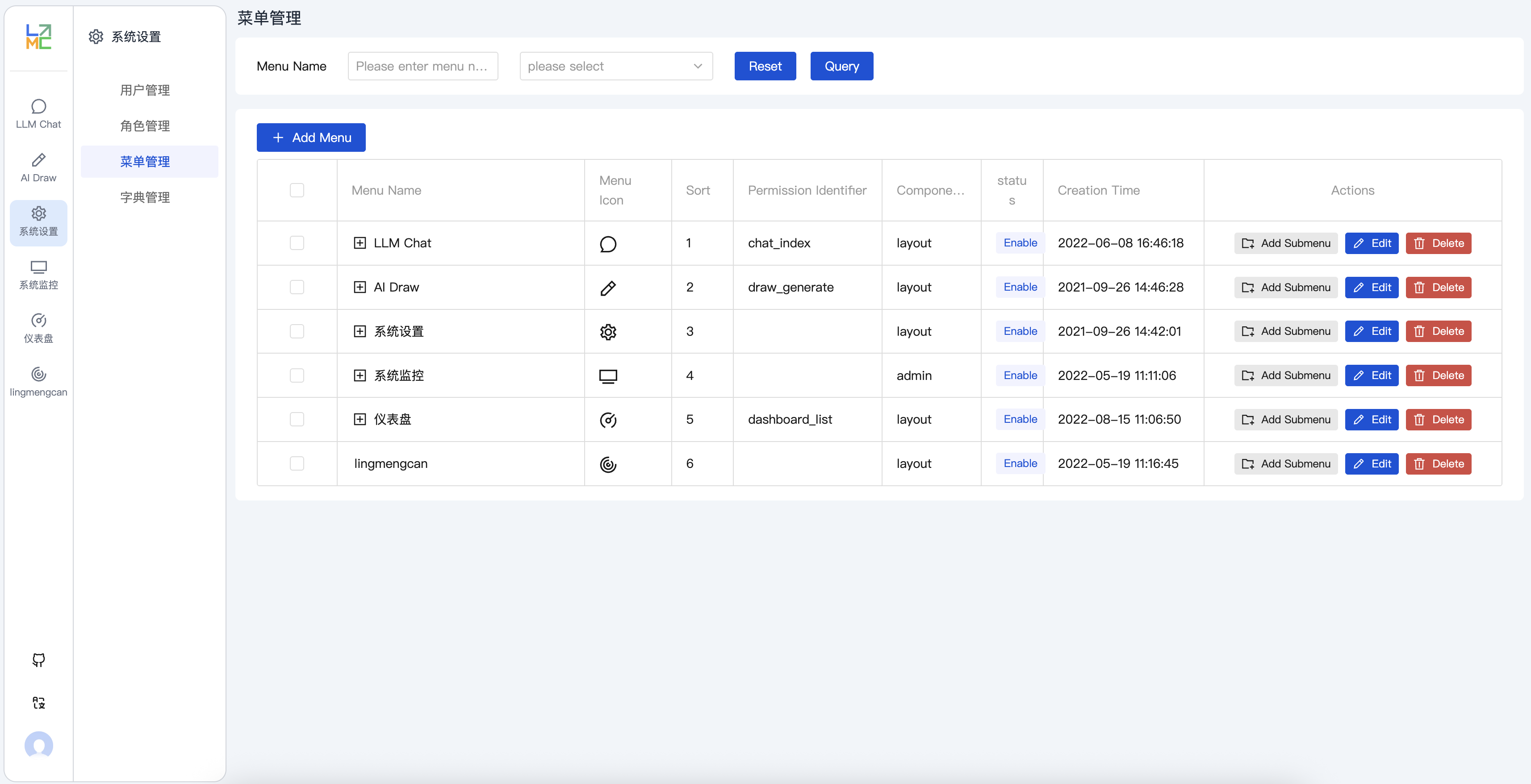The height and width of the screenshot is (784, 1531).
Task: Edit the 仪表盘 menu row
Action: (x=1372, y=419)
